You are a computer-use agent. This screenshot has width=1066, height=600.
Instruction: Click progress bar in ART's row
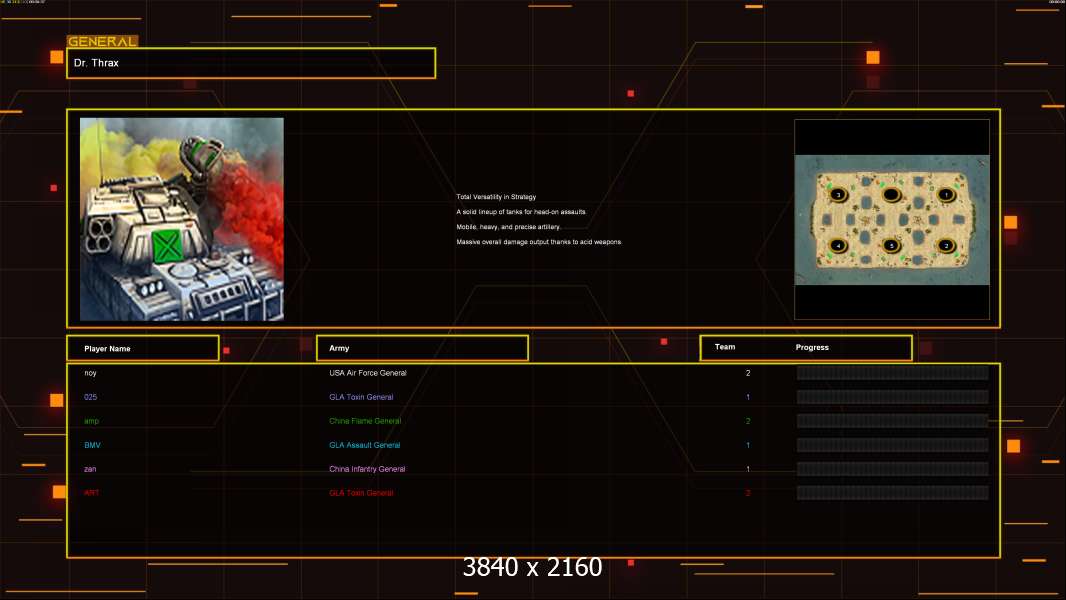tap(893, 493)
